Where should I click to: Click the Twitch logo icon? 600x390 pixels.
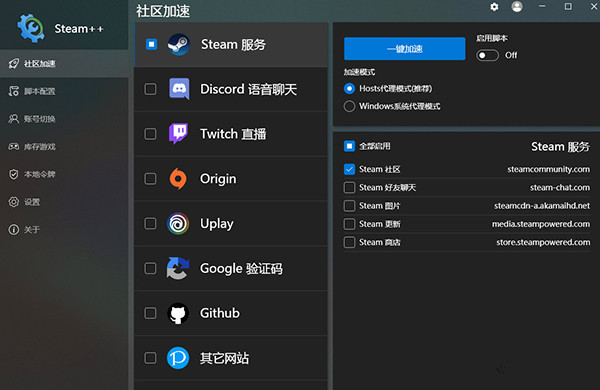coord(178,134)
